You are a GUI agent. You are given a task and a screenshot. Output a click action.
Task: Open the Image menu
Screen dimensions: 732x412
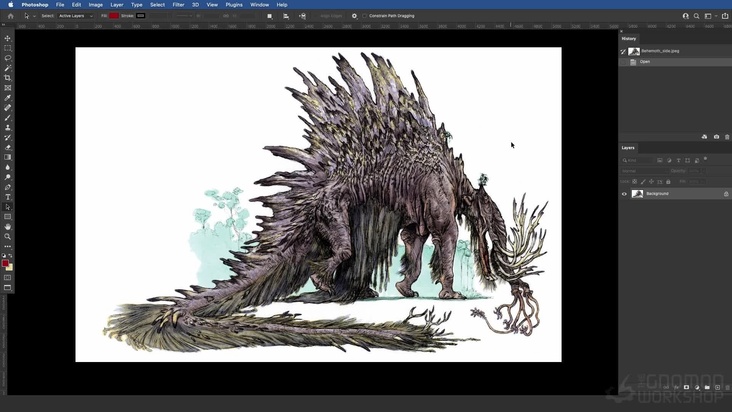click(96, 5)
